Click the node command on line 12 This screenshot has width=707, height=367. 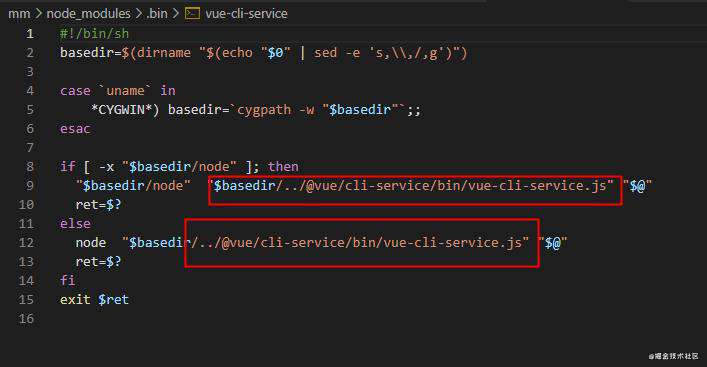91,243
